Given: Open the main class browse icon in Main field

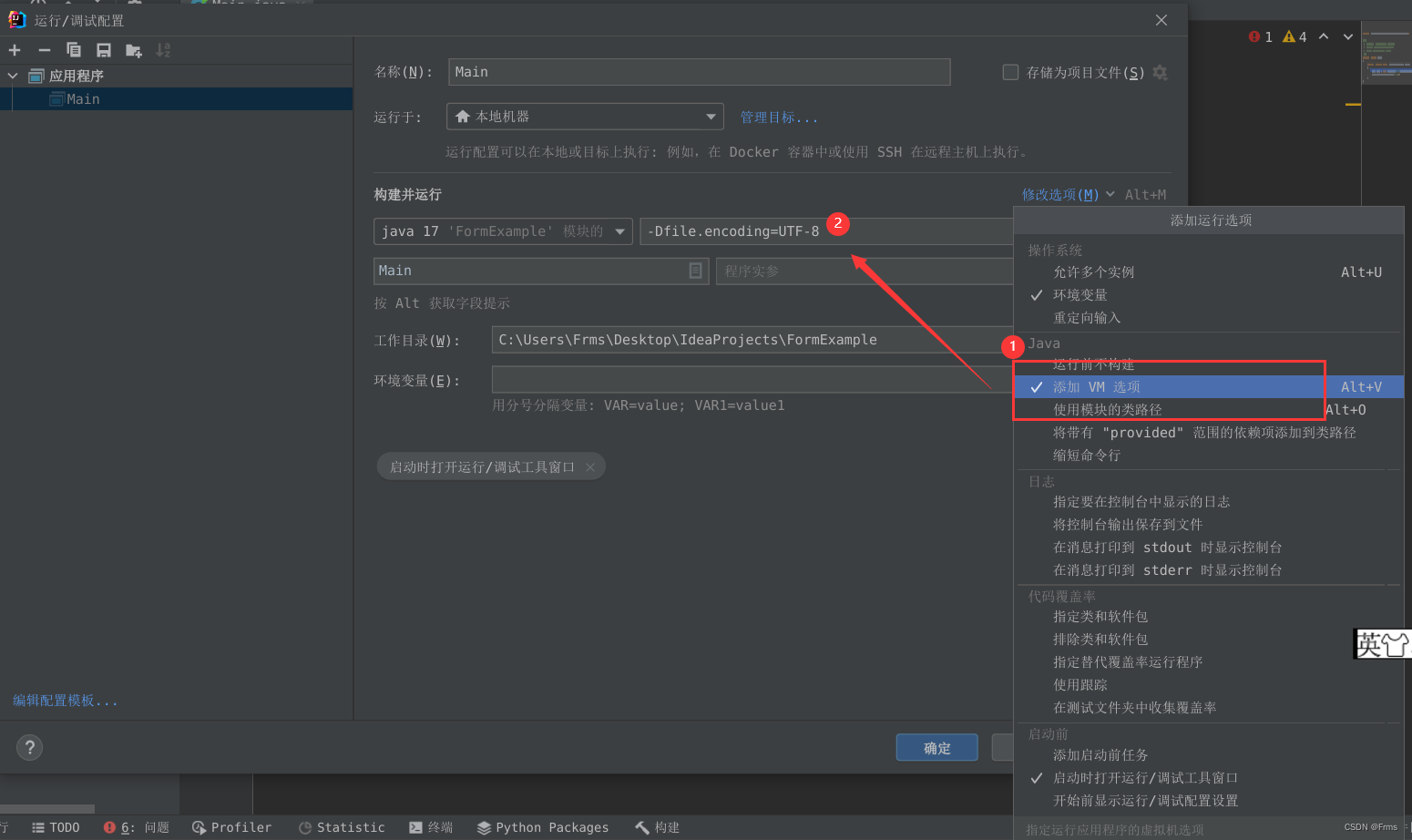Looking at the screenshot, I should coord(695,271).
